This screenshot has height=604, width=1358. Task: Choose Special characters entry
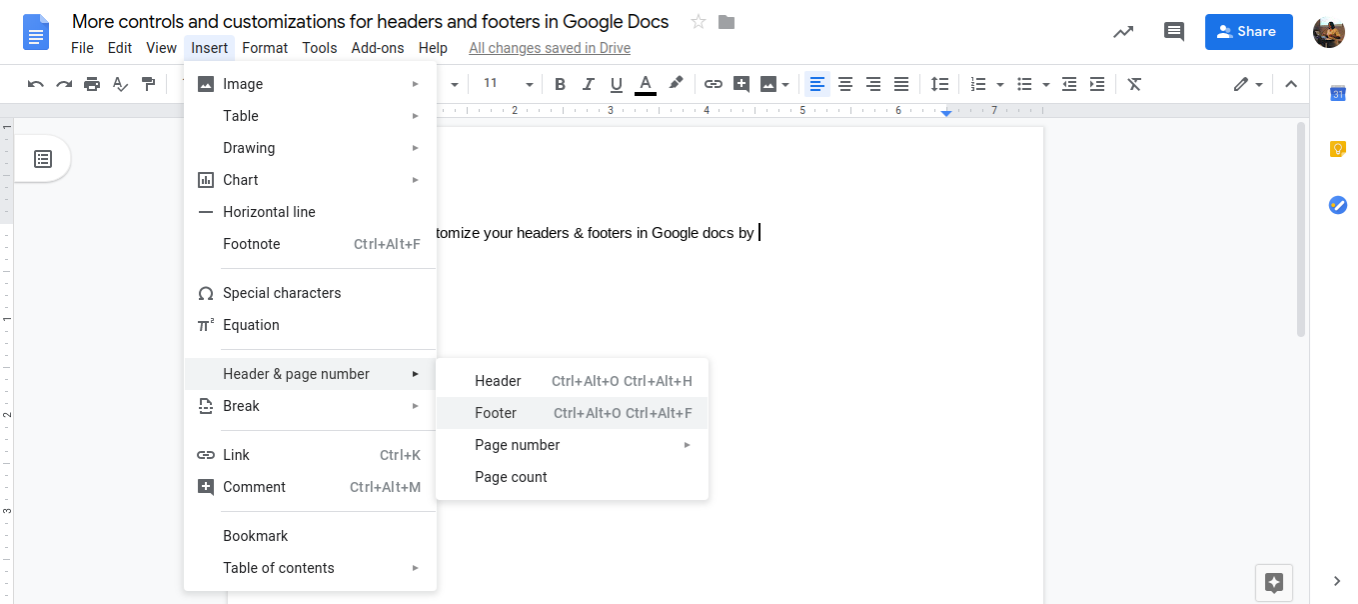coord(310,293)
